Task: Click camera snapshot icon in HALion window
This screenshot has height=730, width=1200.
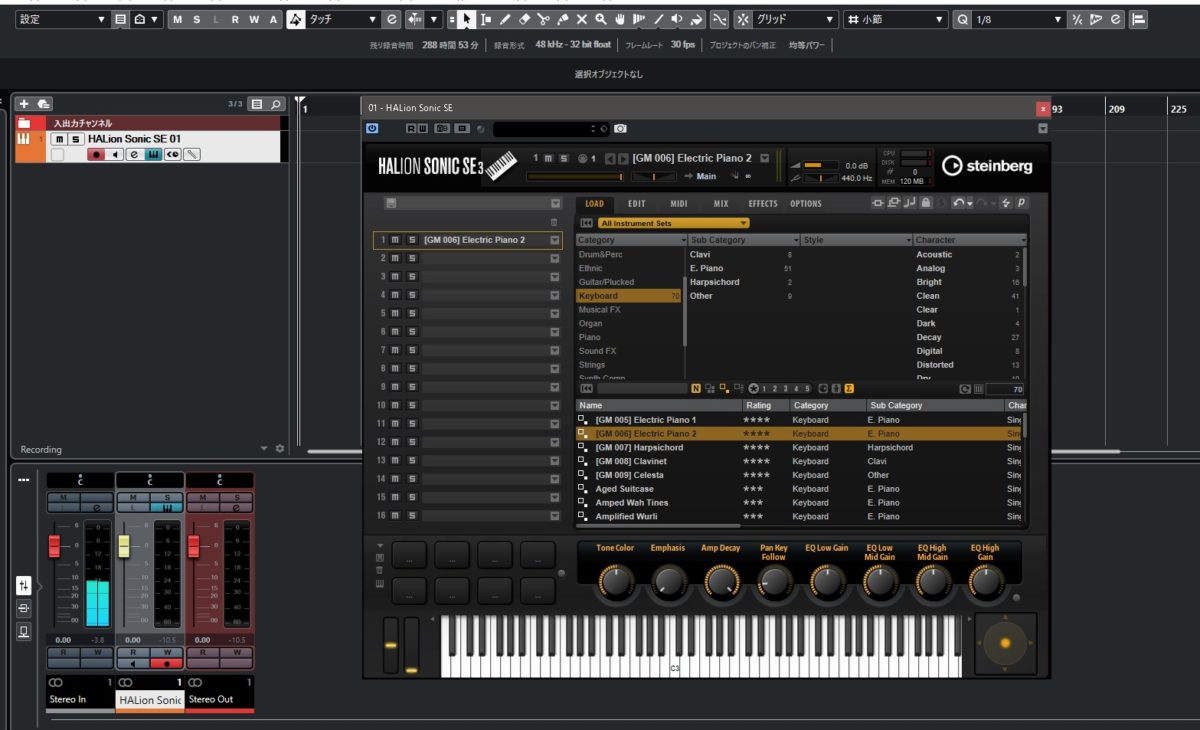Action: pos(620,128)
